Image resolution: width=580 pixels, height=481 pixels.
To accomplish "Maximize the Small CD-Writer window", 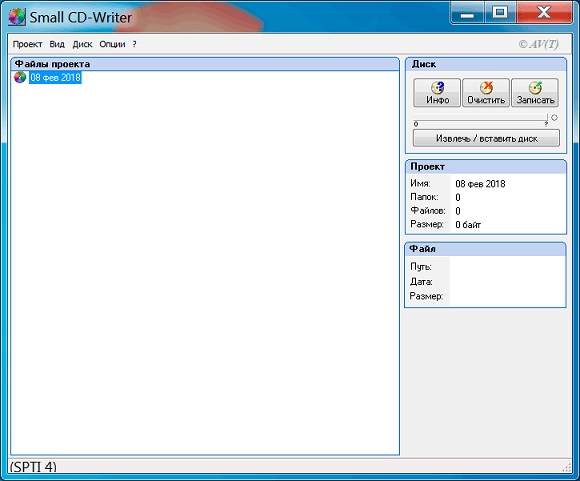I will point(499,13).
